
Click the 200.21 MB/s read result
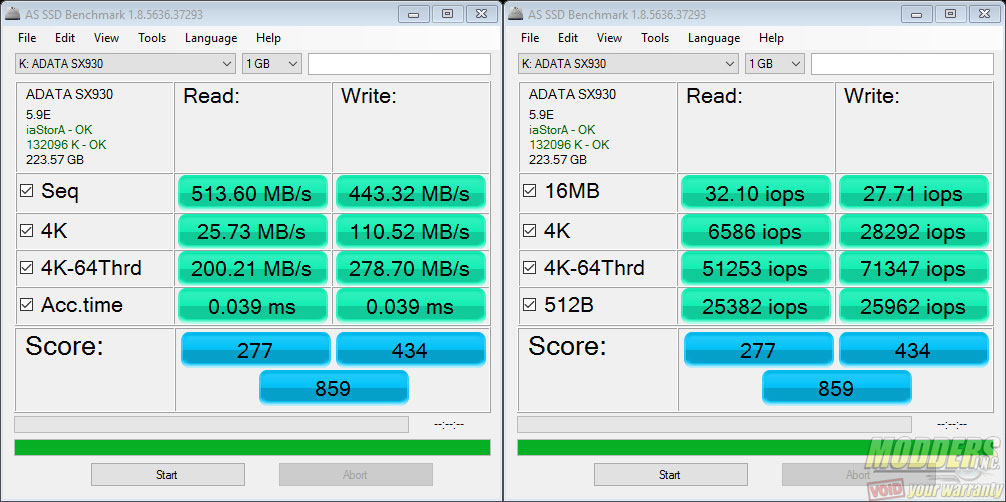click(x=253, y=268)
